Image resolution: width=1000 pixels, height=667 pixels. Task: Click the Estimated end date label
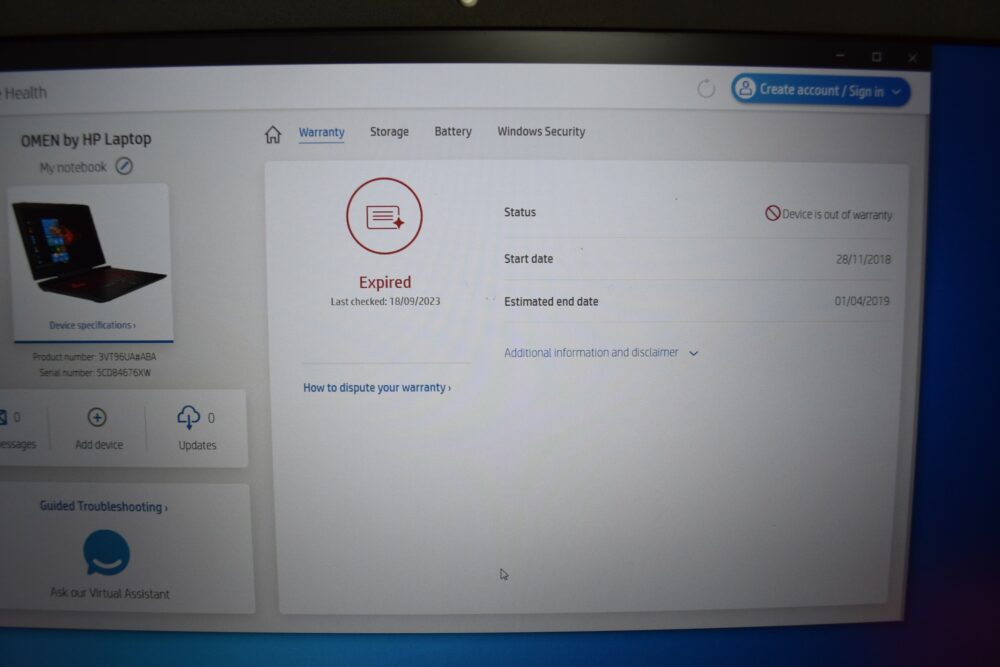coord(551,302)
